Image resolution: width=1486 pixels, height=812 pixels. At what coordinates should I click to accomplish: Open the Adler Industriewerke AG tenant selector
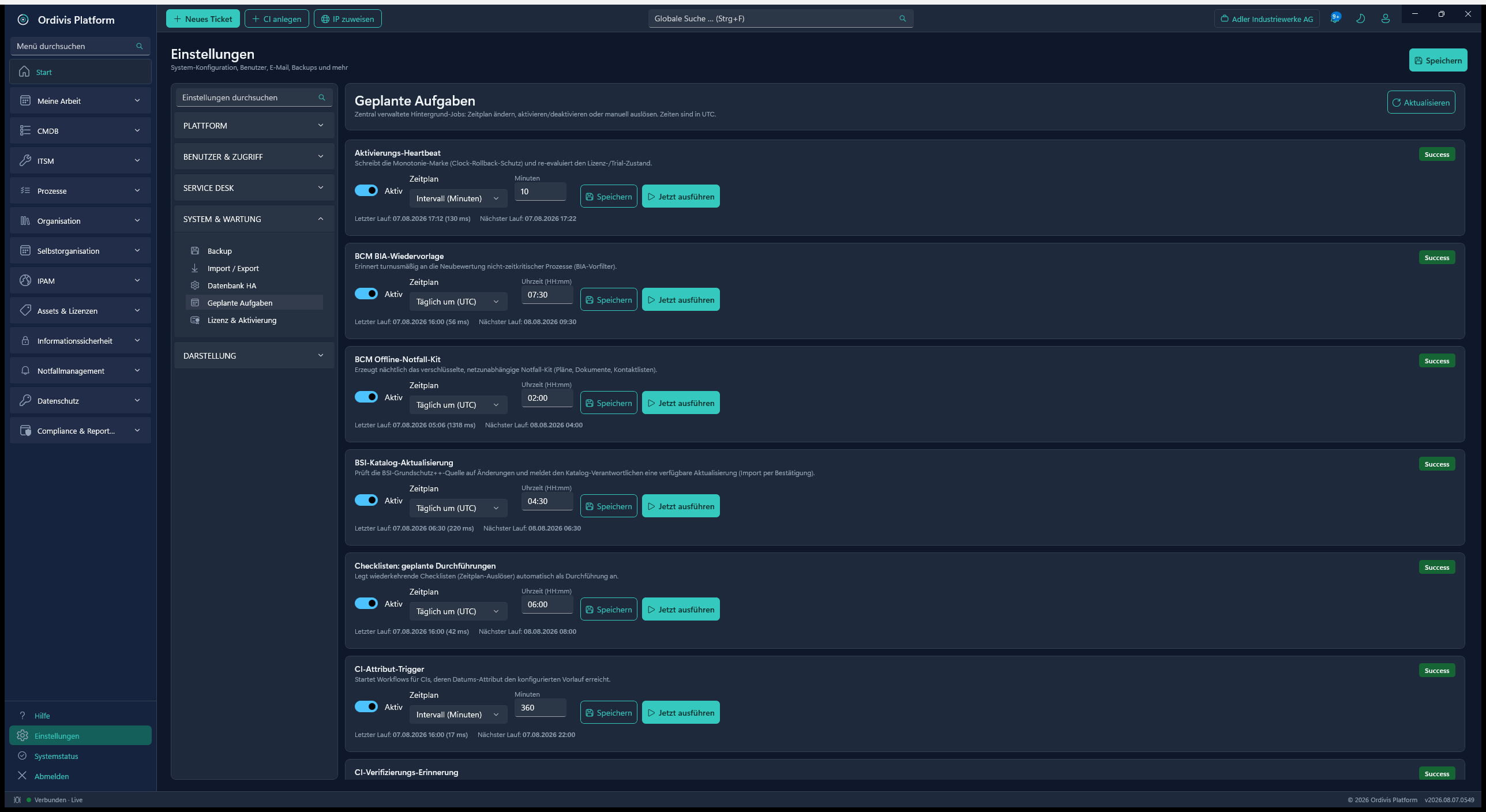(x=1267, y=19)
